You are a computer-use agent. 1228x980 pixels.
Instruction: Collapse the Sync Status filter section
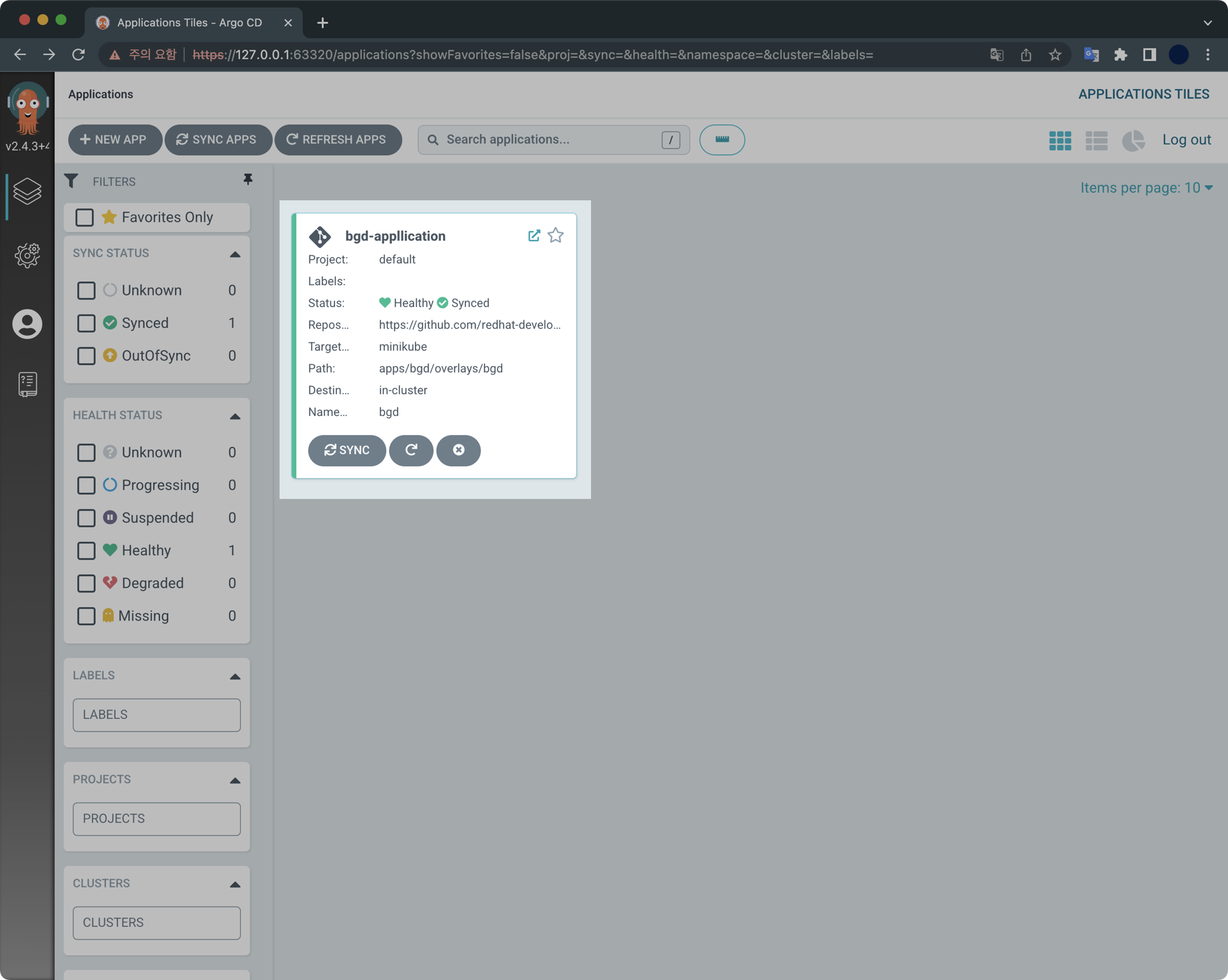point(235,254)
